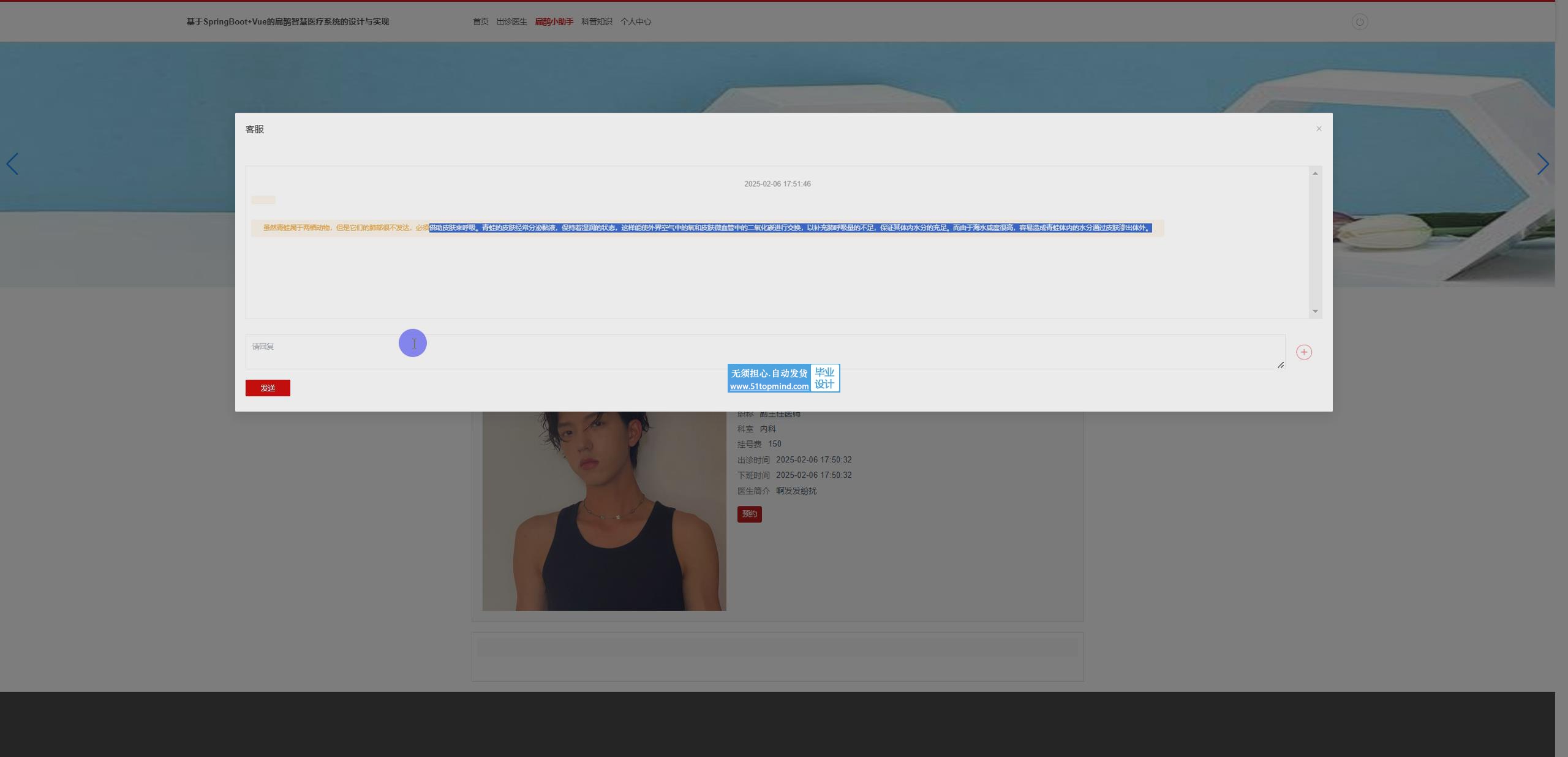The image size is (1568, 757).
Task: Click the highlighted chat message bubble
Action: click(x=707, y=228)
